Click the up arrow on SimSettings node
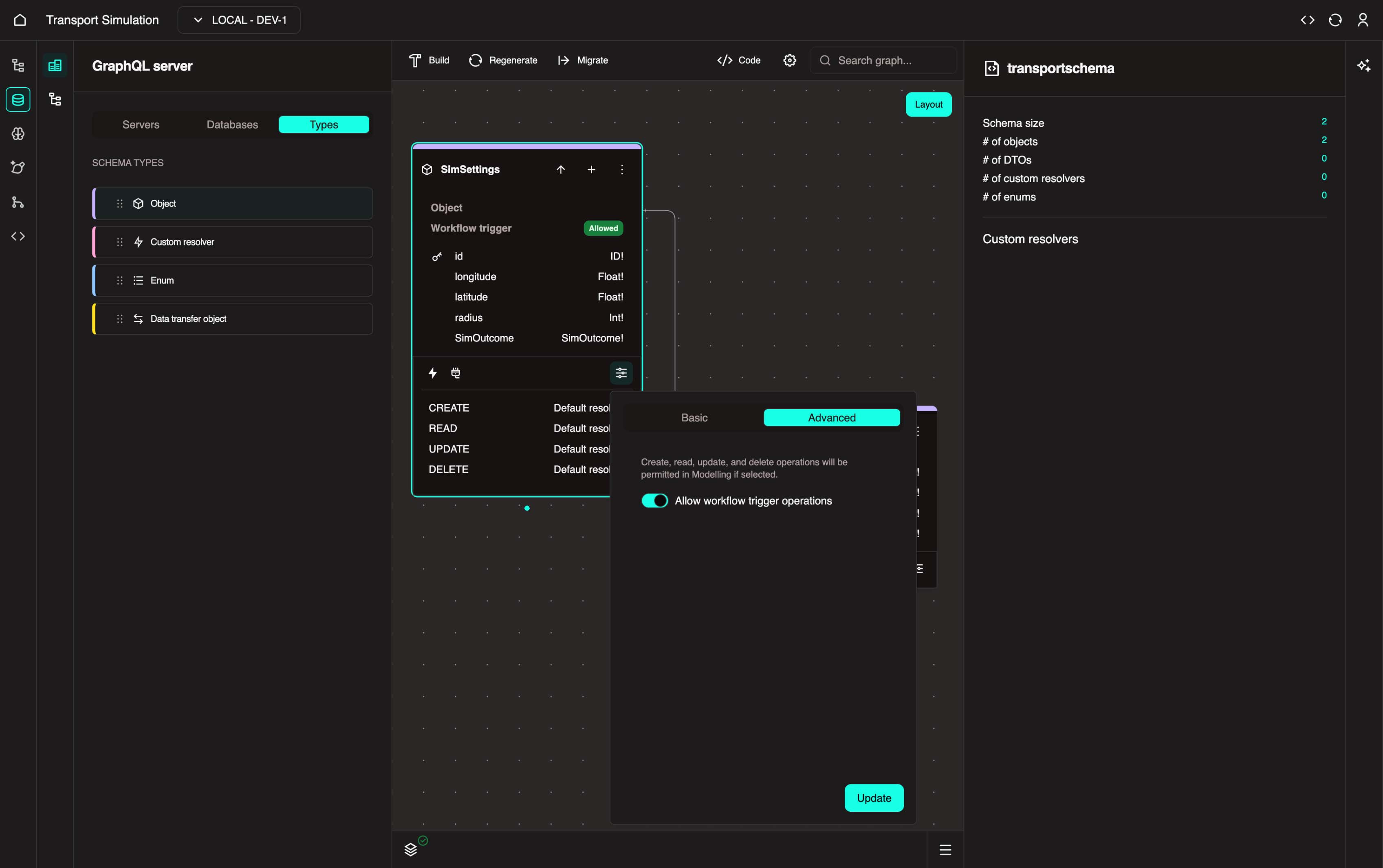1383x868 pixels. coord(561,170)
